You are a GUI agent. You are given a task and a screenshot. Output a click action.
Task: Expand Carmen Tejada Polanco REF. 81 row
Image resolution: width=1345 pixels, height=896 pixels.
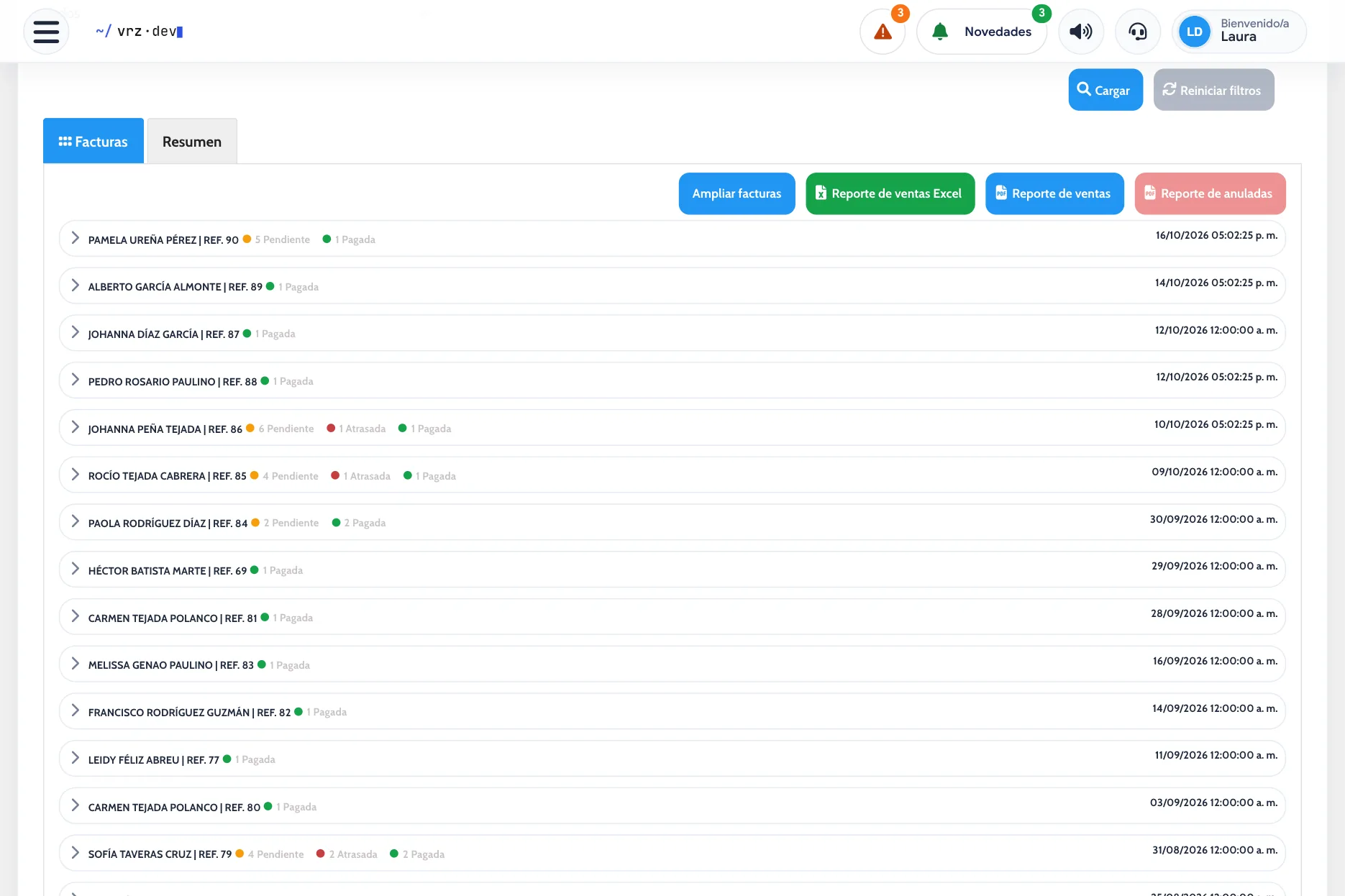(672, 617)
